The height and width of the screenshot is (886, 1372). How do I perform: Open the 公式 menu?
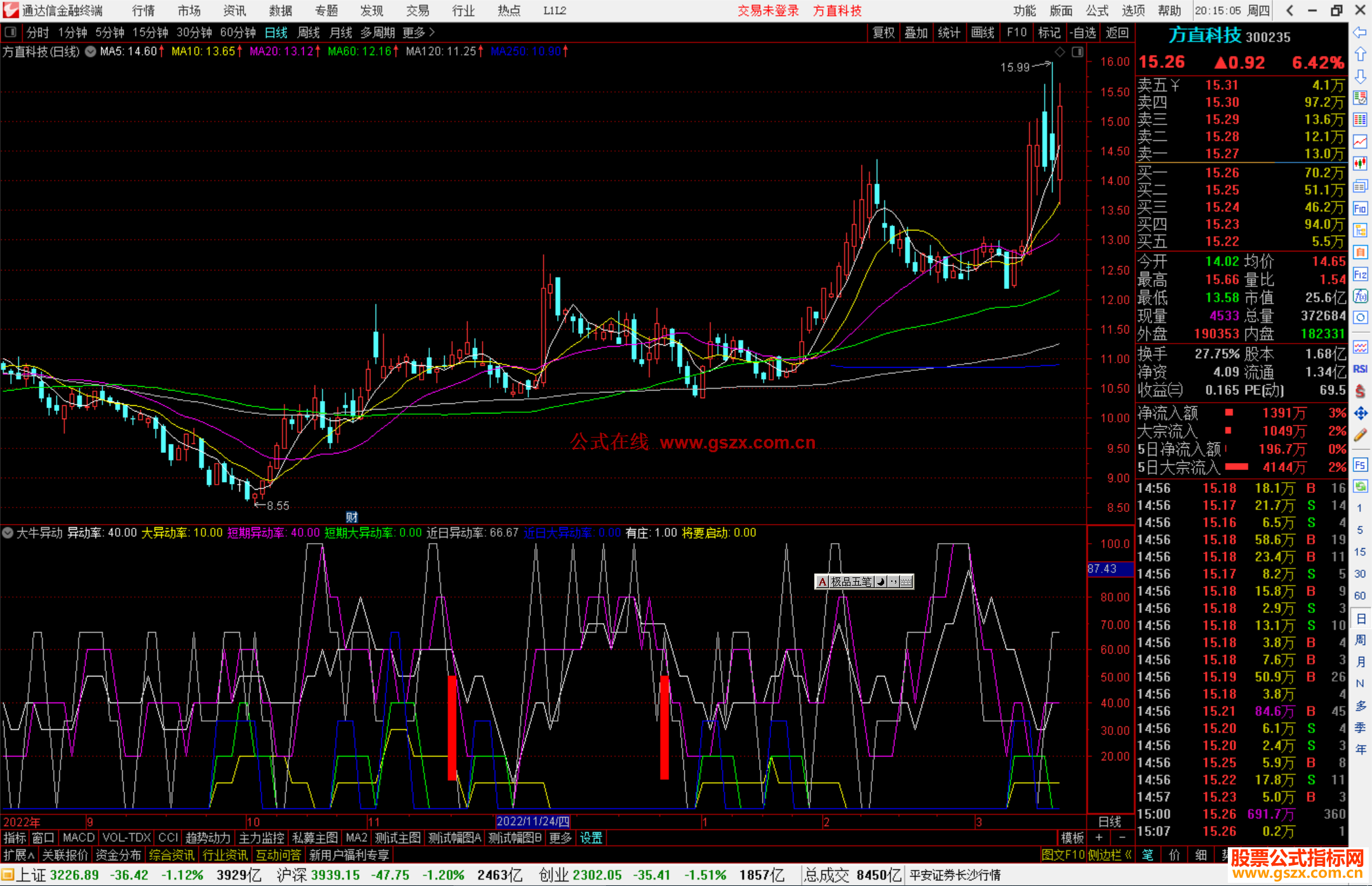tap(1097, 11)
